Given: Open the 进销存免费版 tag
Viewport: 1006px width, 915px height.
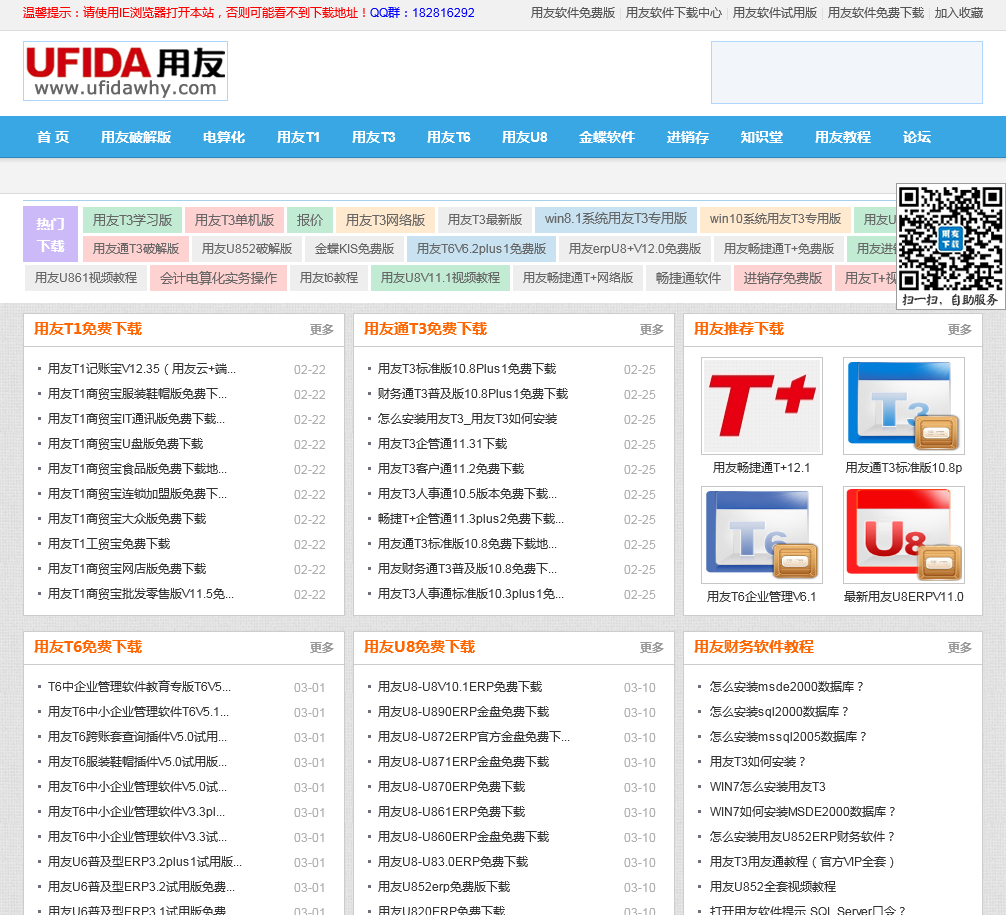Looking at the screenshot, I should click(x=783, y=278).
